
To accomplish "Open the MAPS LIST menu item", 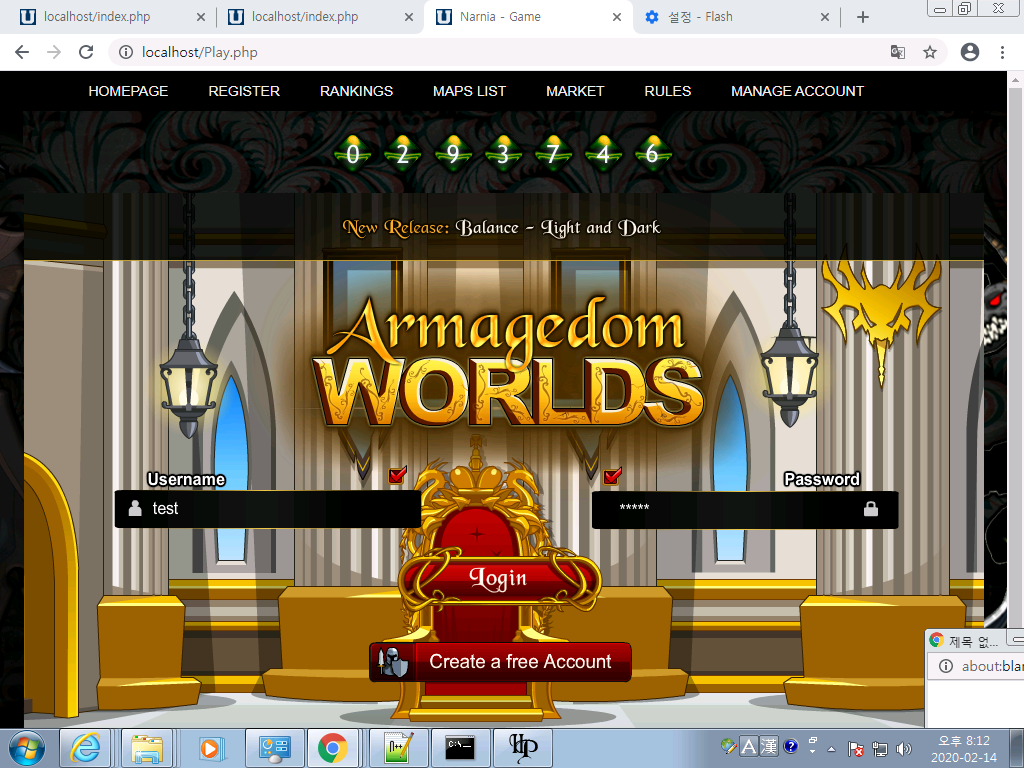I will (469, 91).
